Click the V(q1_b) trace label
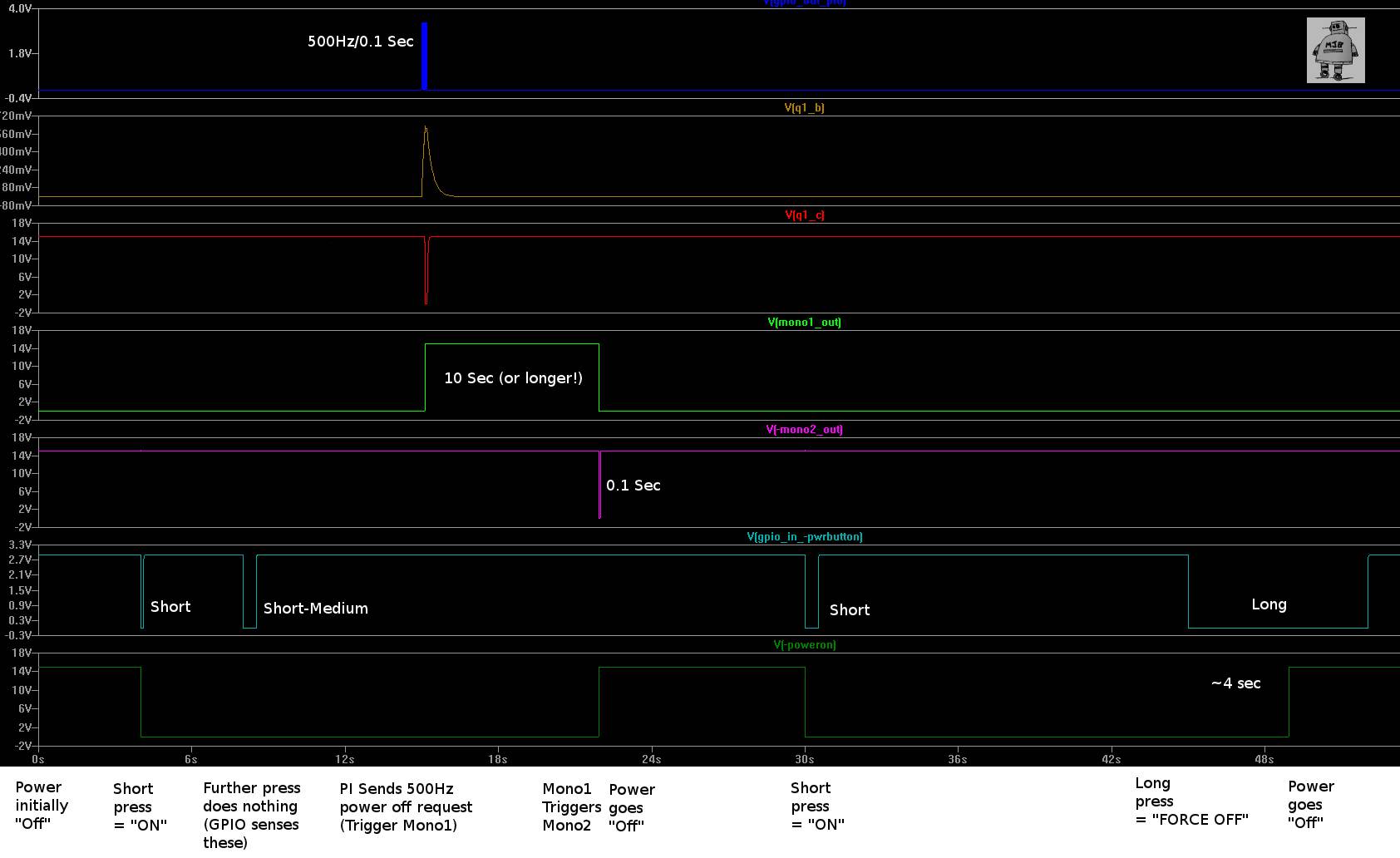The image size is (1400, 858). tap(804, 108)
